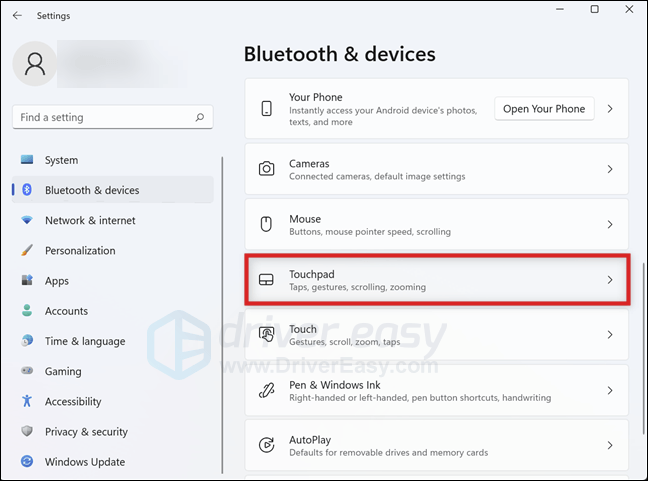Screen dimensions: 648x481
Task: Click the Find a setting search box
Action: (113, 117)
